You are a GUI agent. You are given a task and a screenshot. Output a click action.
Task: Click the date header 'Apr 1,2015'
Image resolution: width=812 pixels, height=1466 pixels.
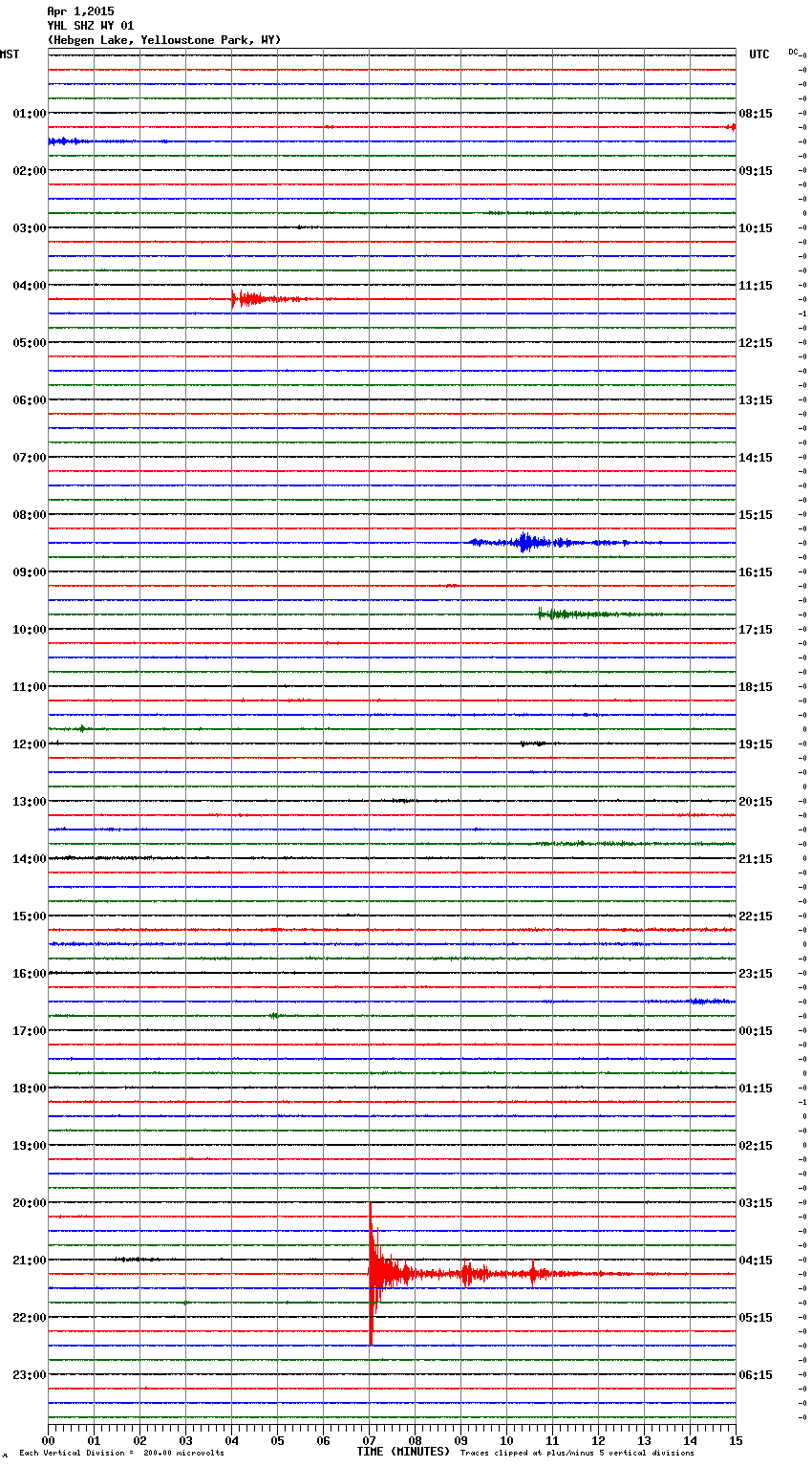[x=80, y=11]
